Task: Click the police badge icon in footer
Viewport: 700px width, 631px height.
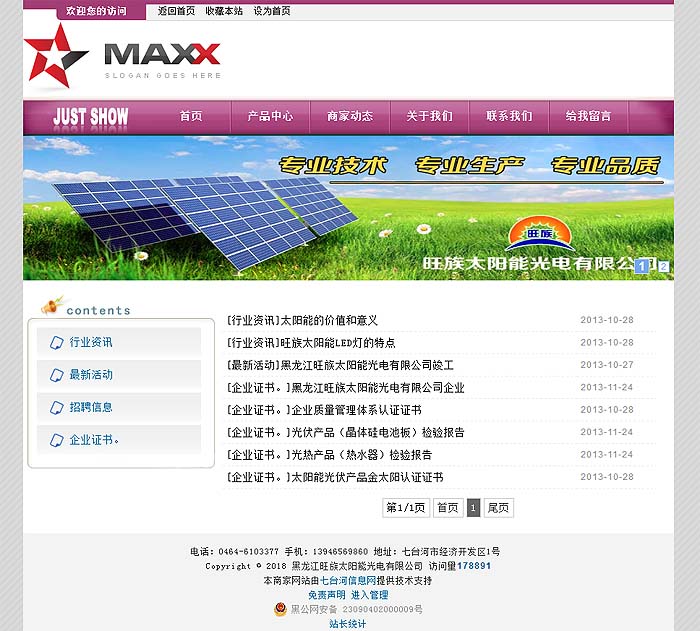Action: 280,609
